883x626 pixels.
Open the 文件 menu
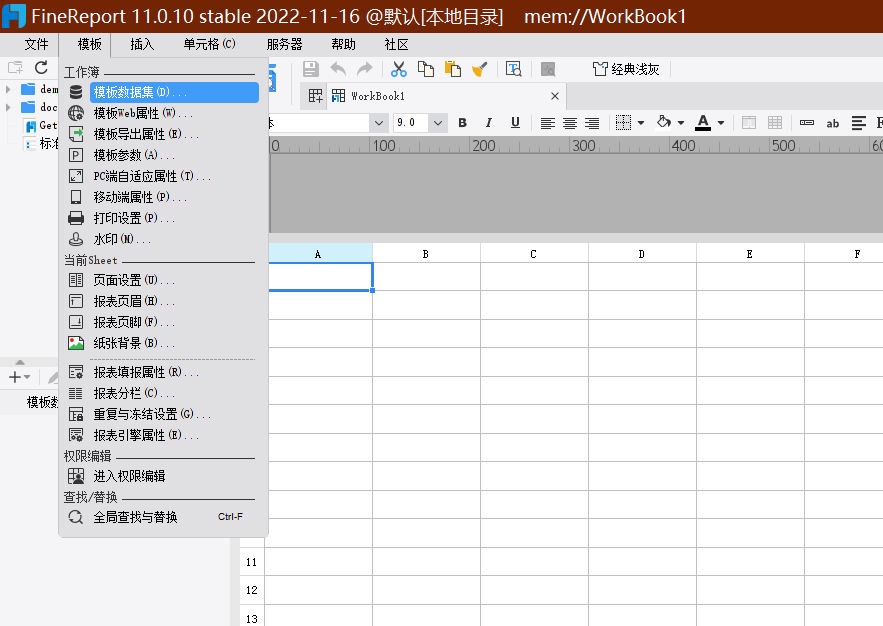[x=37, y=44]
